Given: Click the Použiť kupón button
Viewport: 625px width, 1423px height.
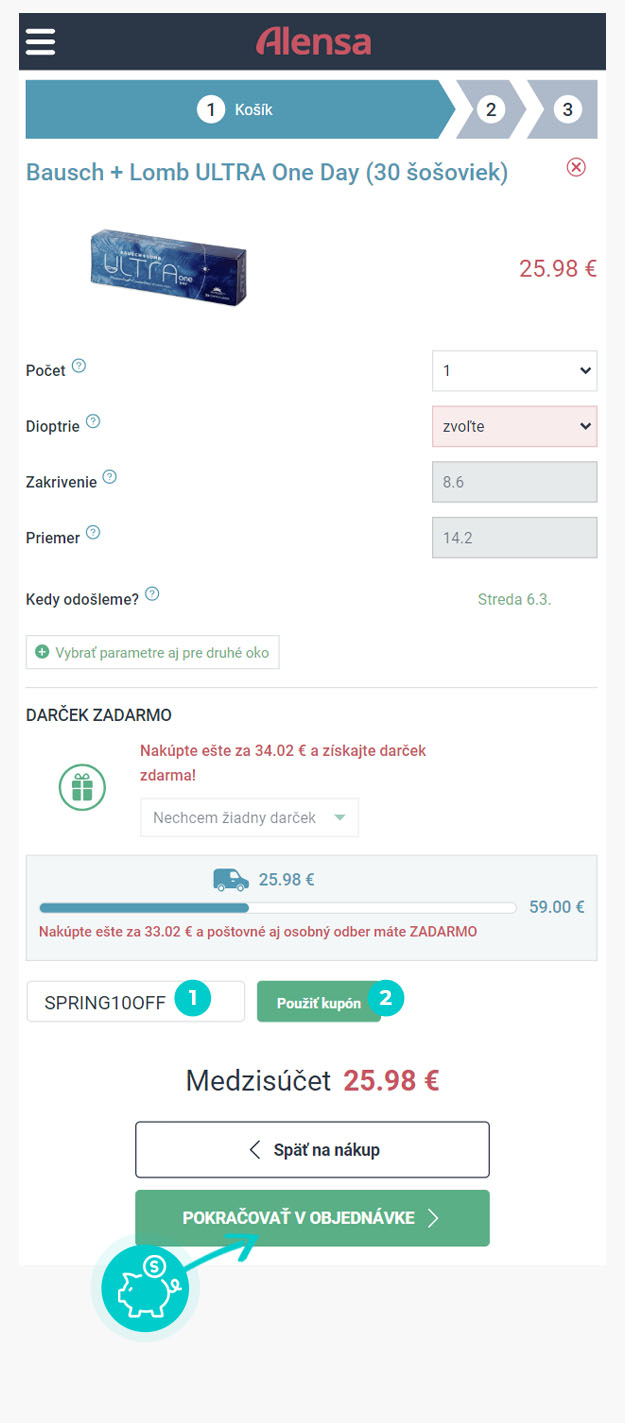Looking at the screenshot, I should [318, 1002].
